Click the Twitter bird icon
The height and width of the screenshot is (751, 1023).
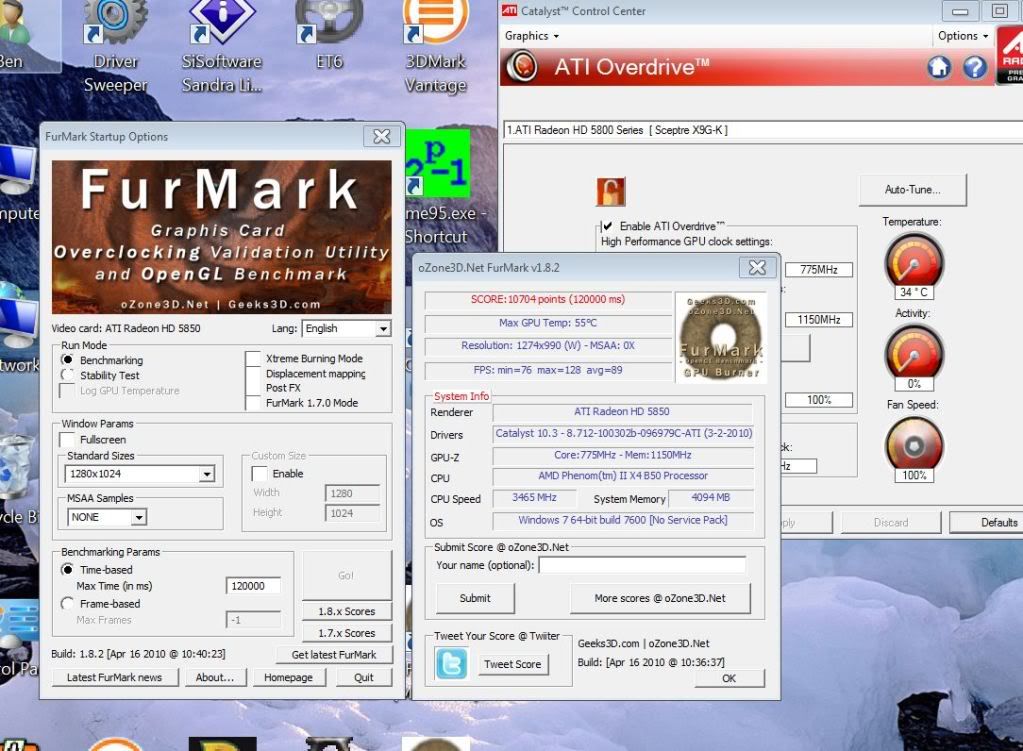[451, 664]
